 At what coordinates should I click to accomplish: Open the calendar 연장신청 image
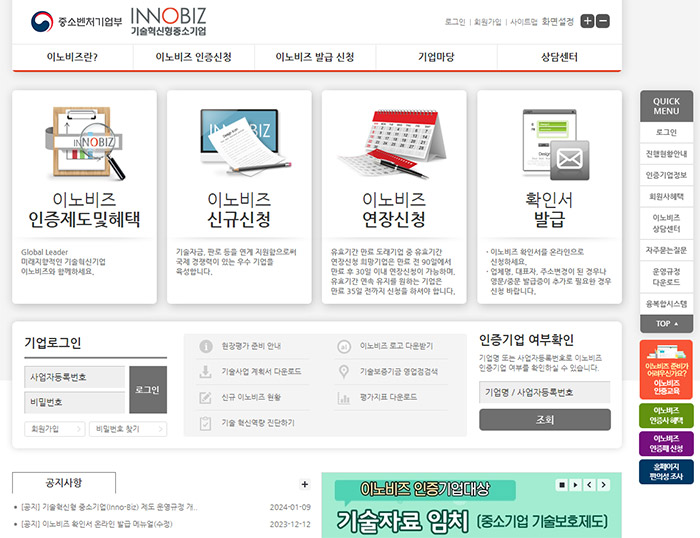click(393, 144)
